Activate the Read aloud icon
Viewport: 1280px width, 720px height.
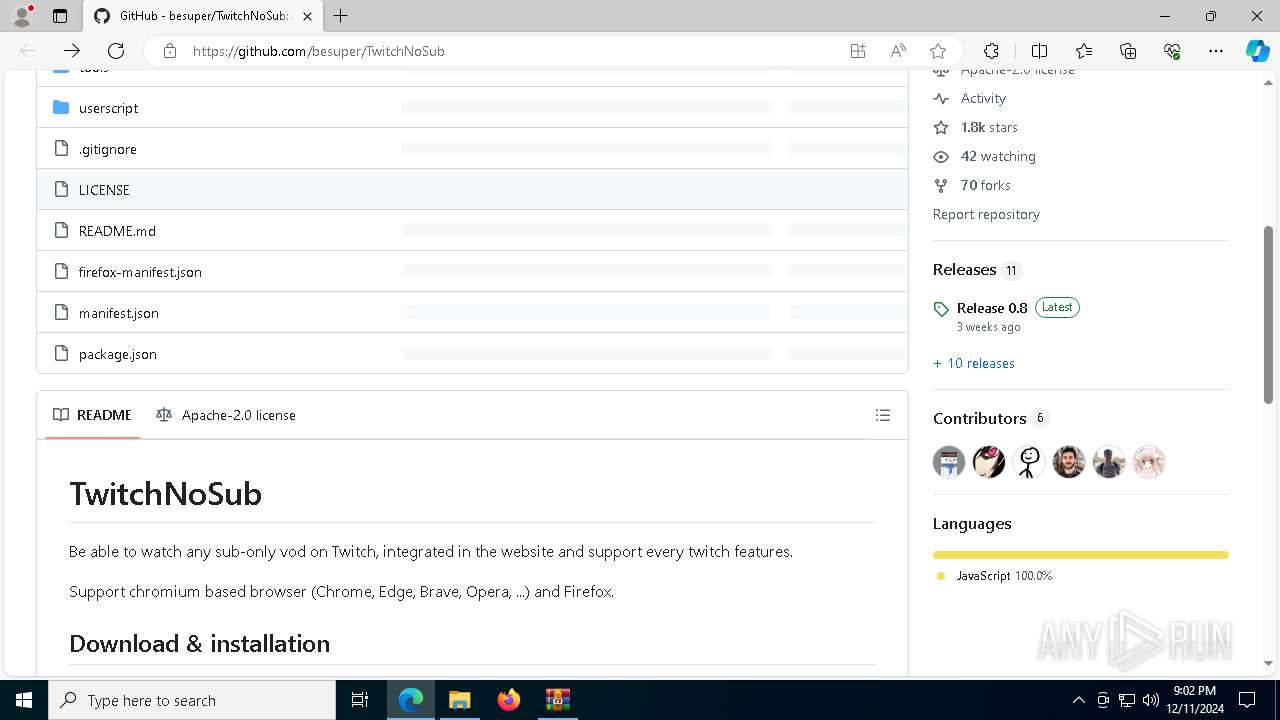click(898, 51)
